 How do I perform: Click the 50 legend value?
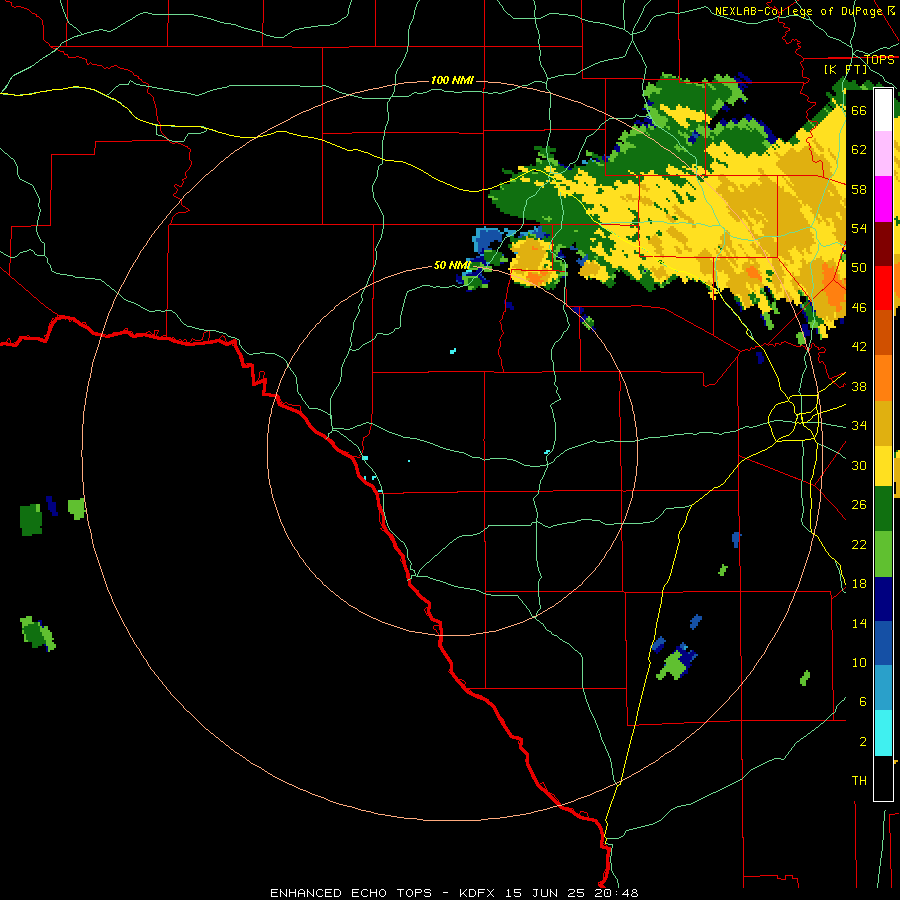point(859,267)
